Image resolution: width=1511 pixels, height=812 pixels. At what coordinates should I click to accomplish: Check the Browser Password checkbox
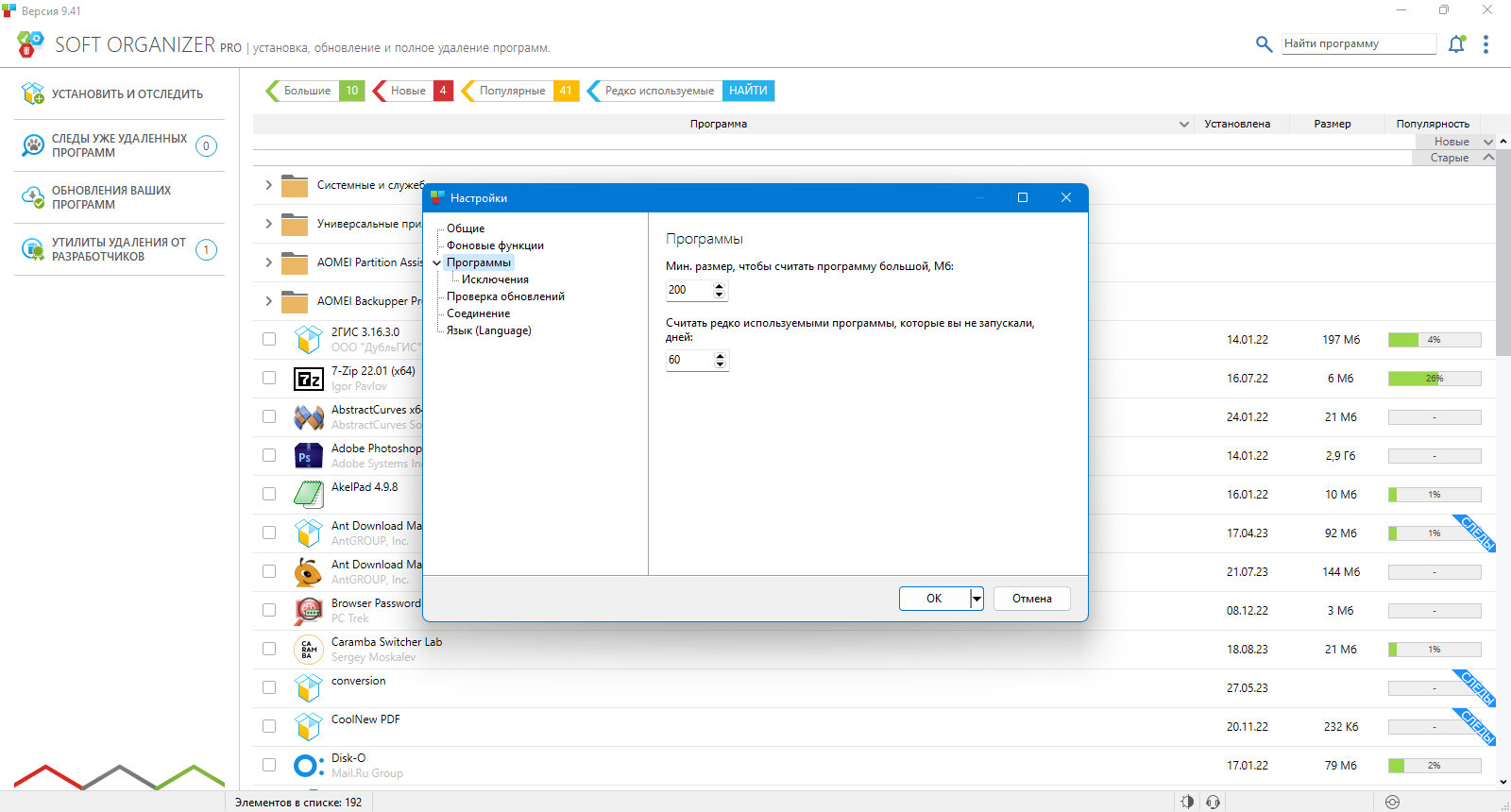(269, 610)
